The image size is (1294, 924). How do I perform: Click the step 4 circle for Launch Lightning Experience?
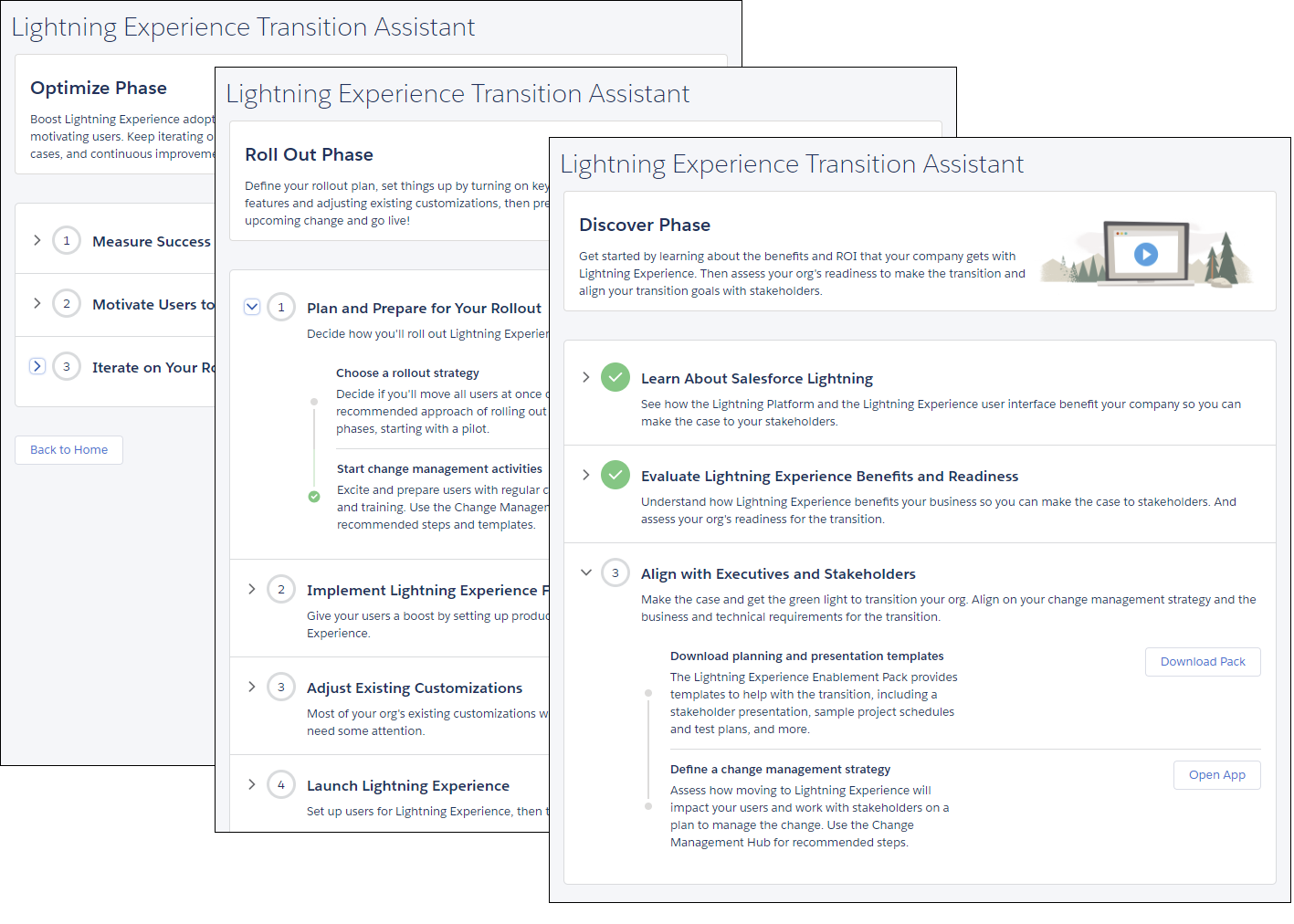281,784
